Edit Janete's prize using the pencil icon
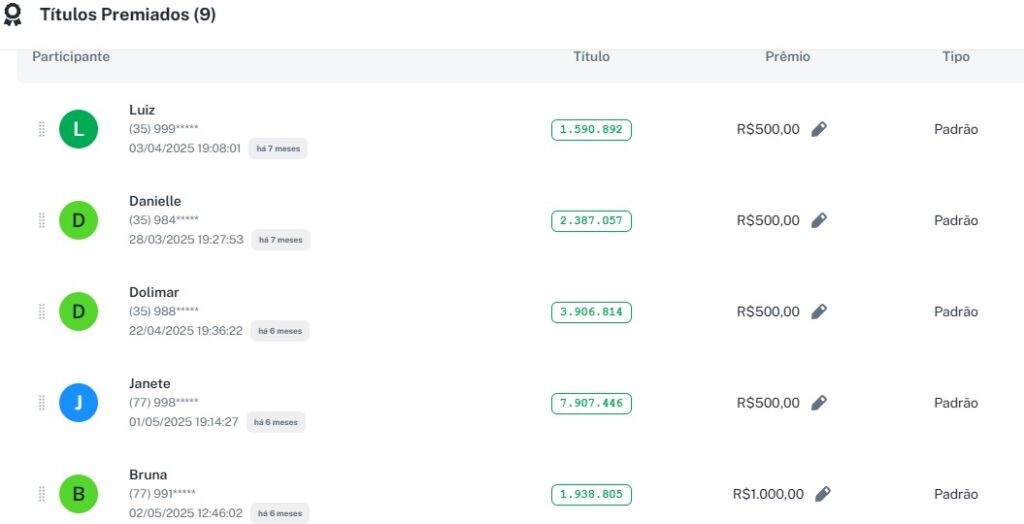This screenshot has height=524, width=1024. 819,403
